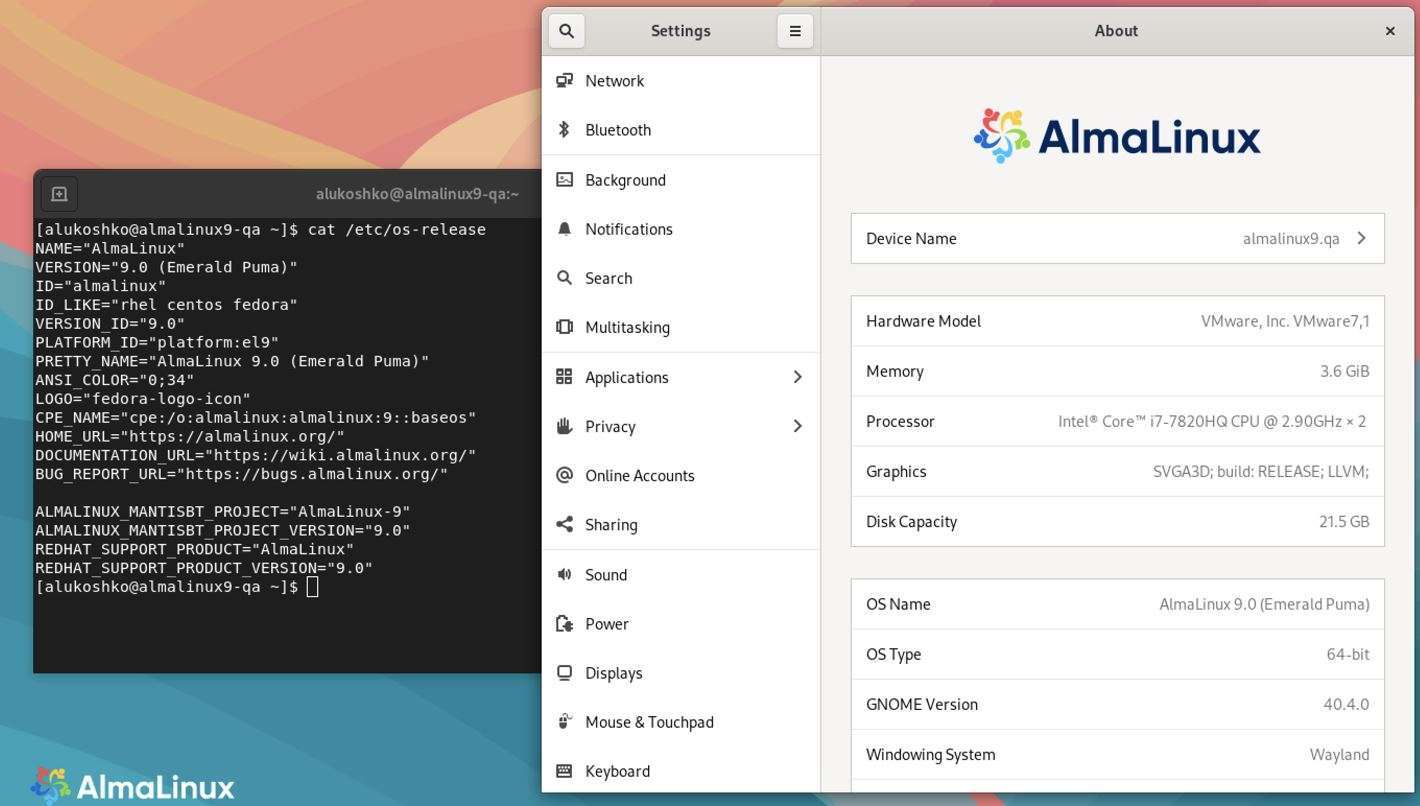This screenshot has height=806, width=1420.
Task: Open the hamburger menu in Settings
Action: [794, 30]
